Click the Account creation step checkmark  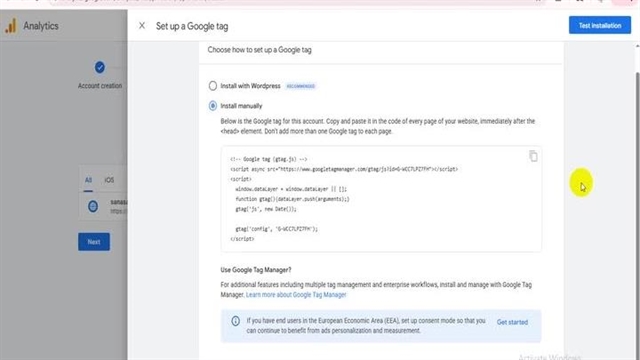click(x=100, y=67)
